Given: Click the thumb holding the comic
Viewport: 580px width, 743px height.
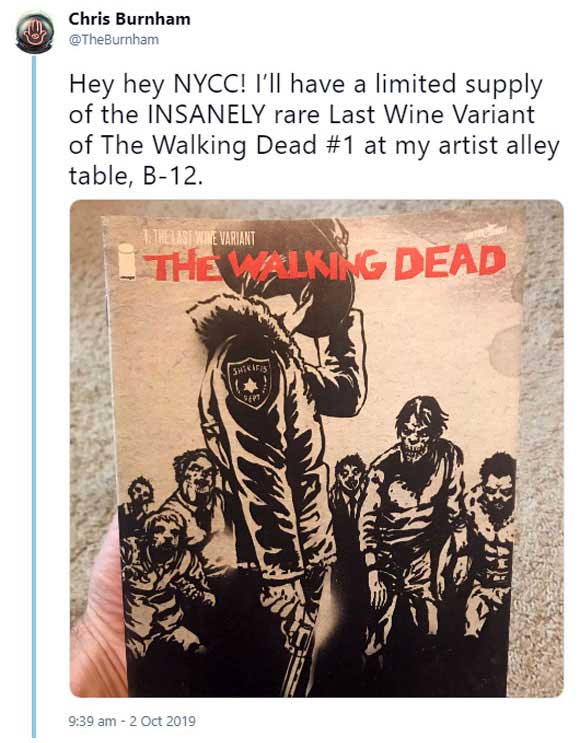Looking at the screenshot, I should pos(96,611).
